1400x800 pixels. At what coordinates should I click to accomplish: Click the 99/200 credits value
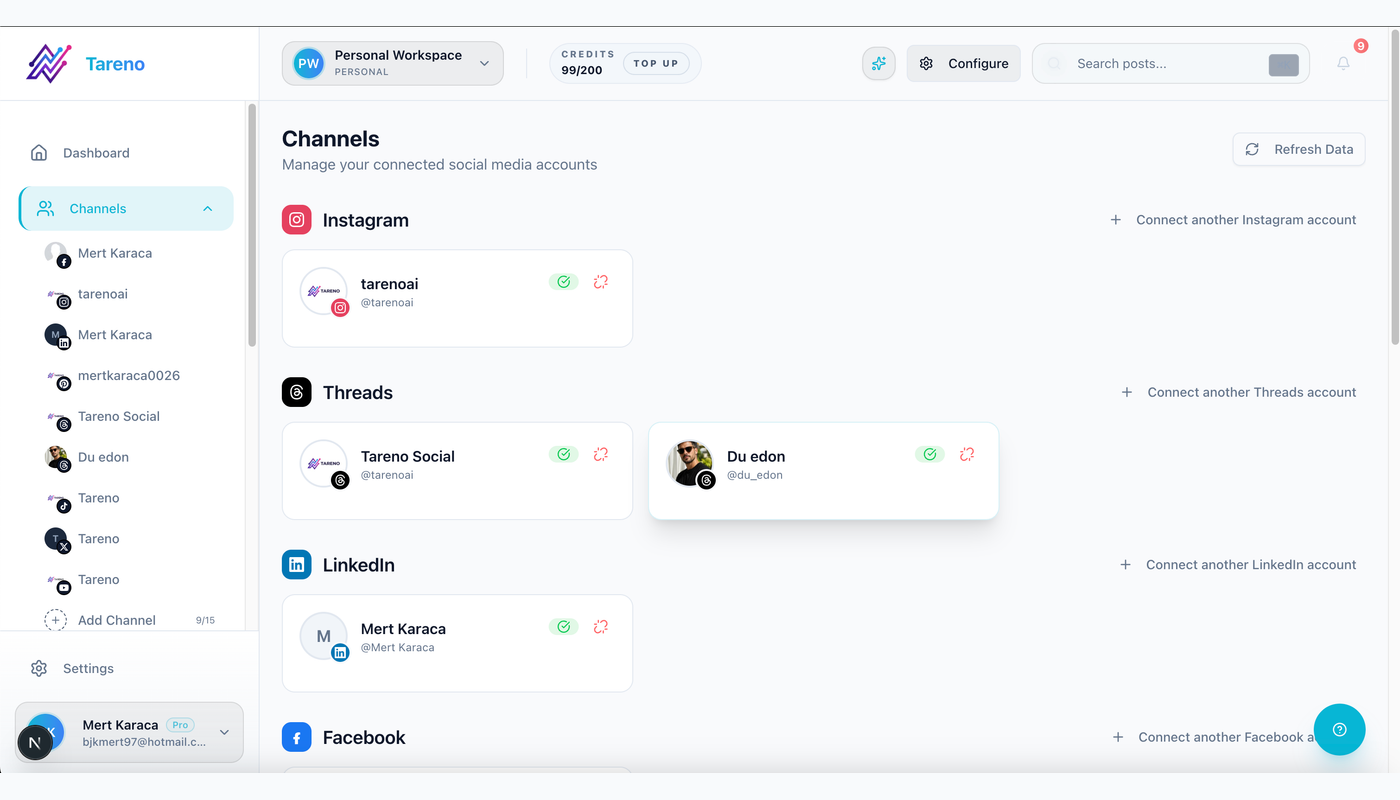click(x=582, y=71)
